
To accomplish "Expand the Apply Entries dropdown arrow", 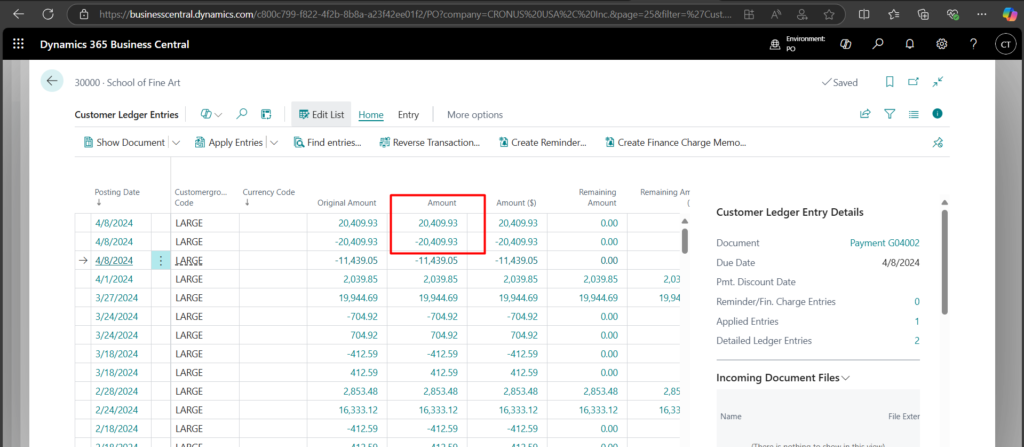I will click(x=274, y=143).
